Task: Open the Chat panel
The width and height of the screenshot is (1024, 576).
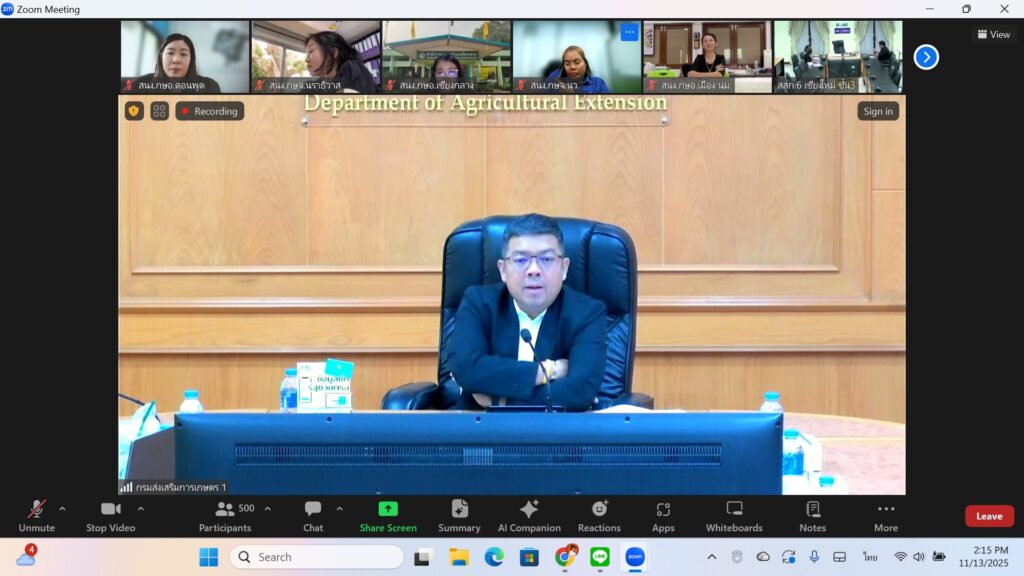Action: pyautogui.click(x=313, y=515)
